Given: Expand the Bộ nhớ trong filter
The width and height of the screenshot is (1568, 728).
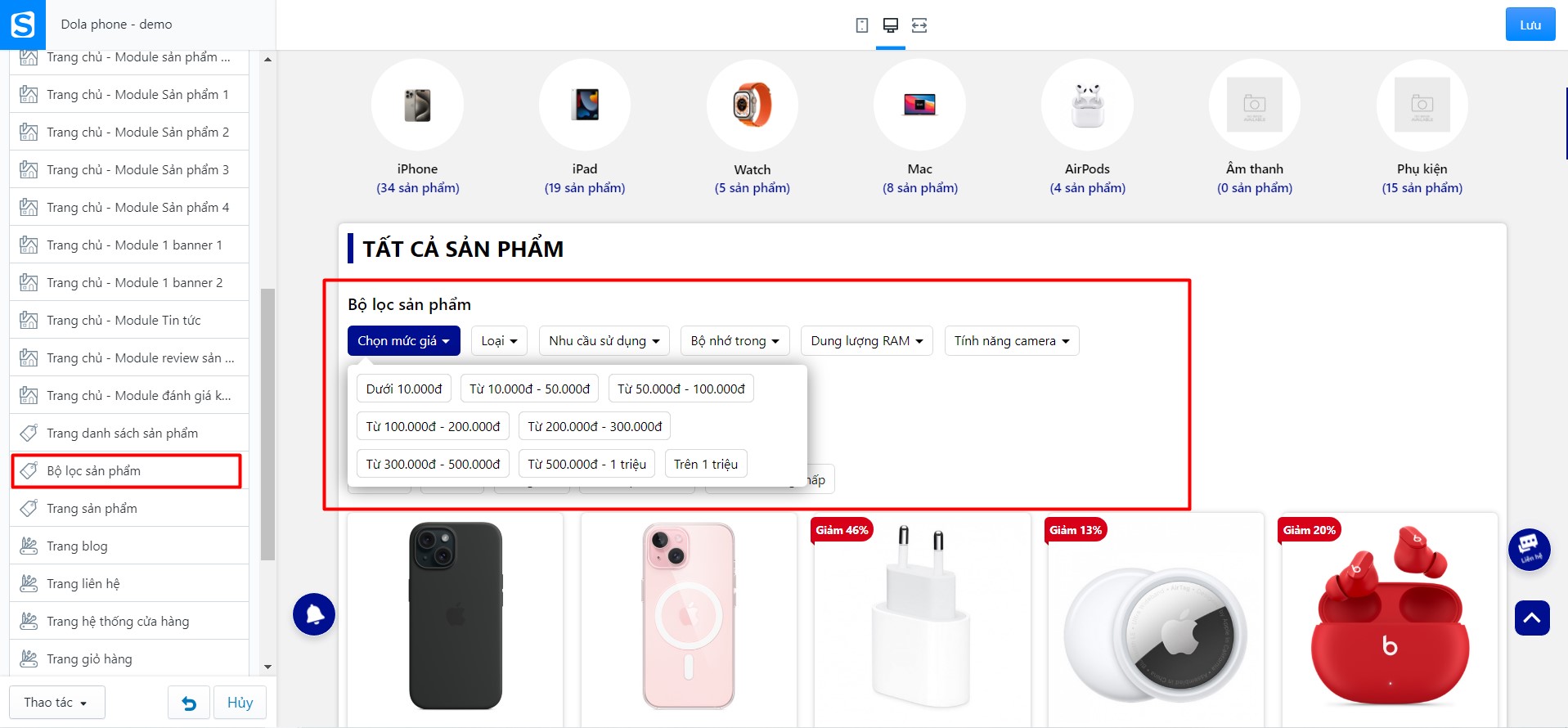Looking at the screenshot, I should (x=735, y=341).
